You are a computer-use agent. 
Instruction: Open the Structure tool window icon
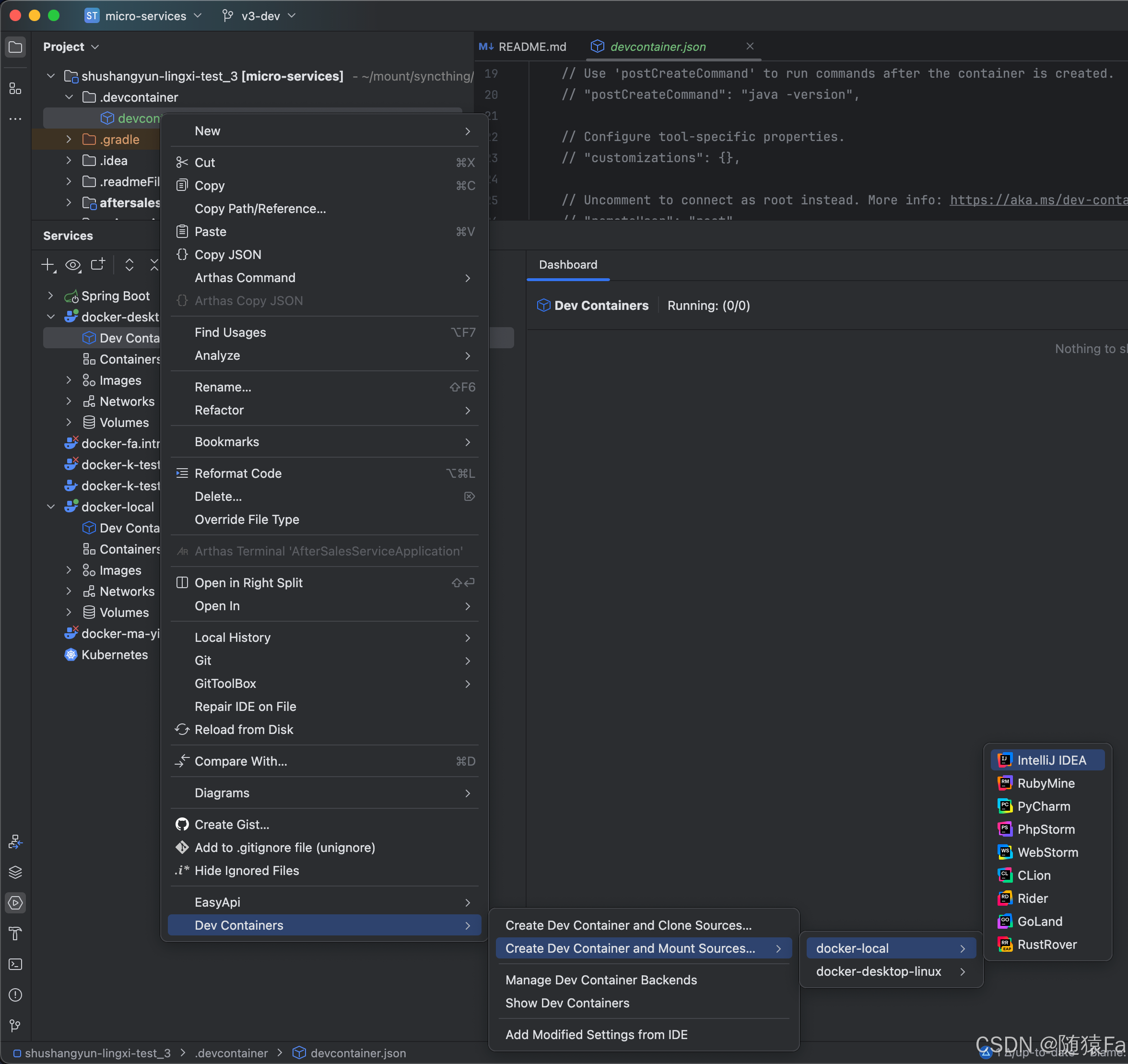(15, 89)
